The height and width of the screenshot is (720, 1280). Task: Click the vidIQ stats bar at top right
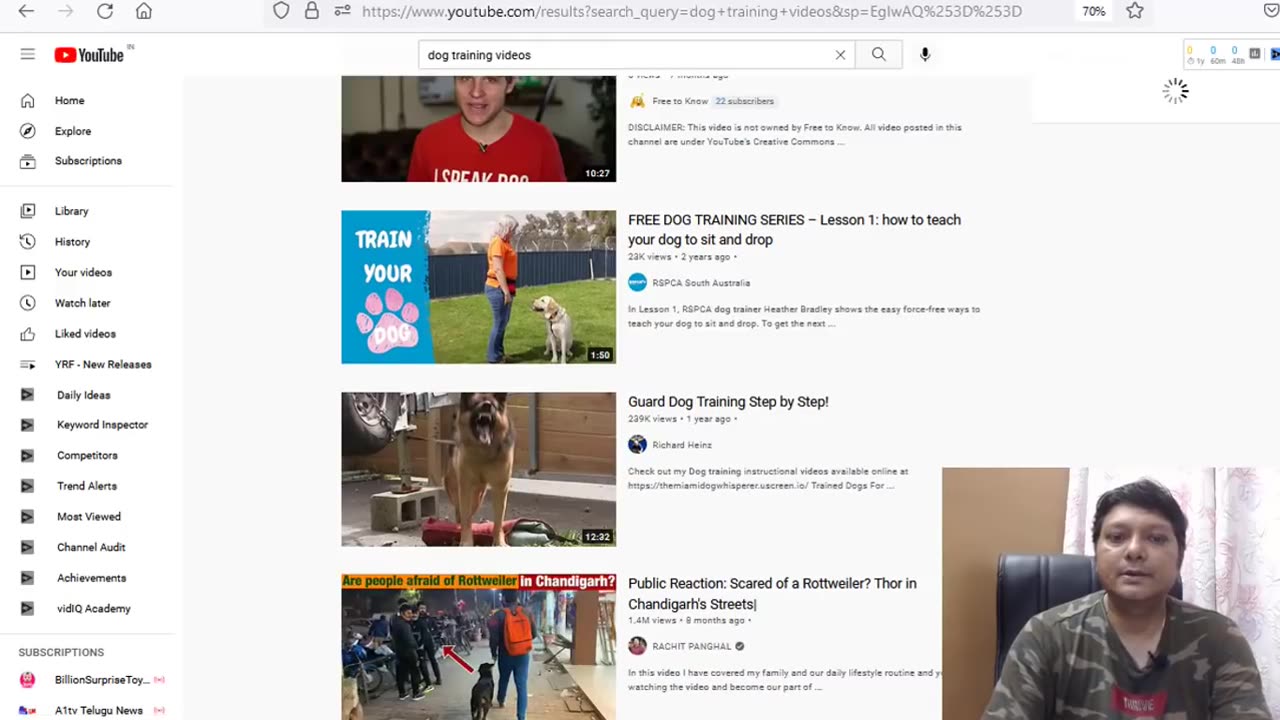[1231, 55]
